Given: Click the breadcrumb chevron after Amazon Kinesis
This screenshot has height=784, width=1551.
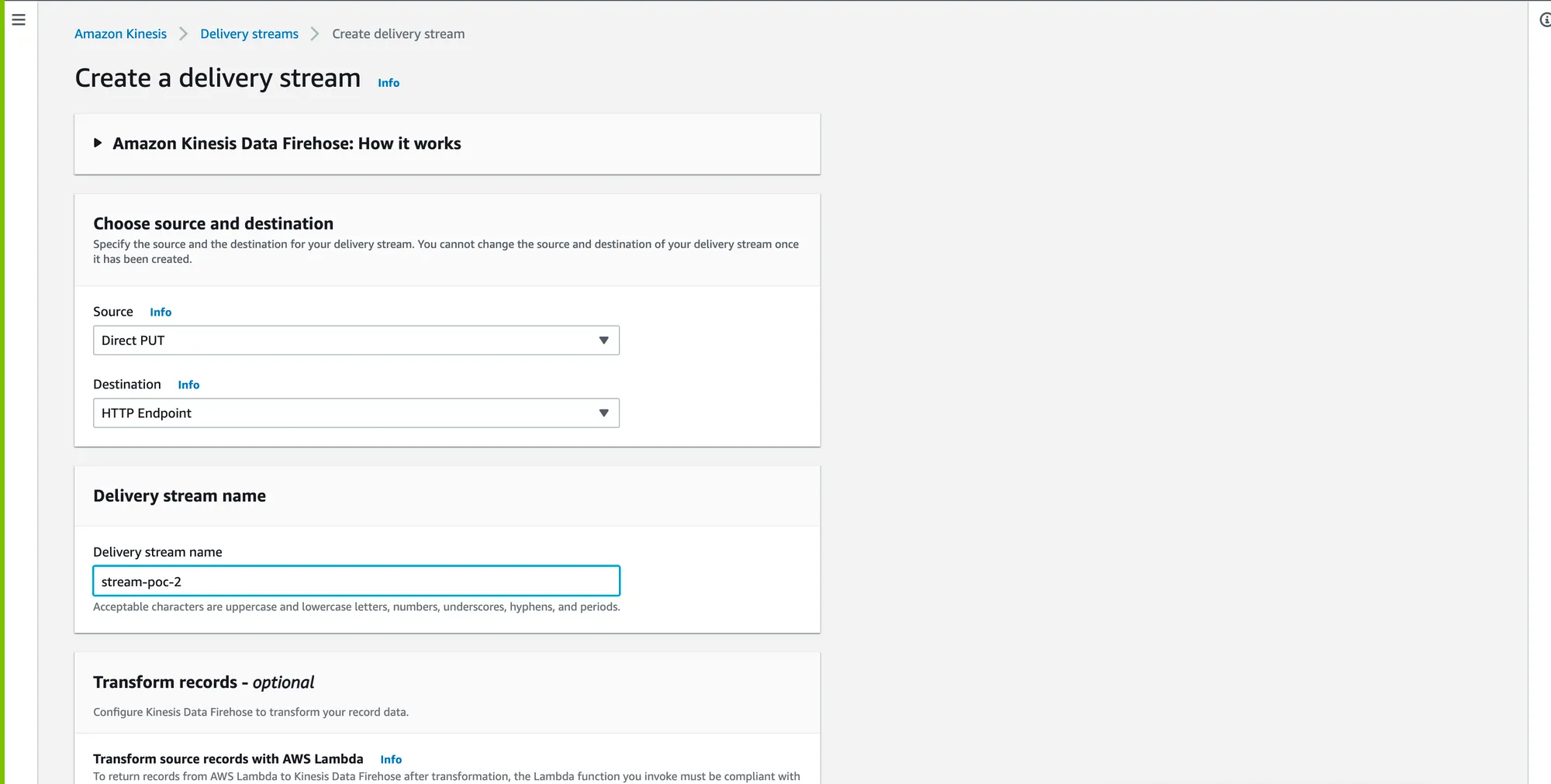Looking at the screenshot, I should tap(184, 34).
